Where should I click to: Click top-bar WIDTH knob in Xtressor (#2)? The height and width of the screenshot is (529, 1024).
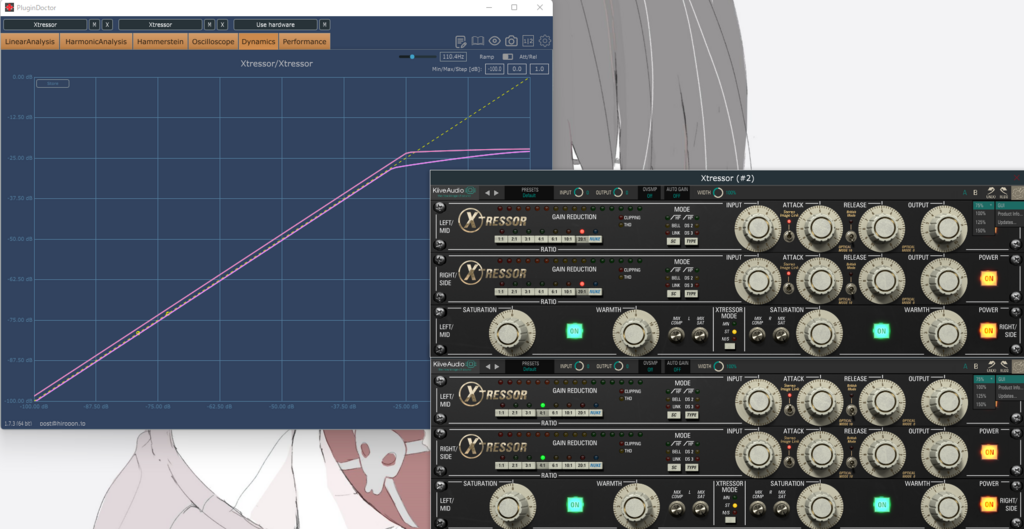(x=718, y=193)
